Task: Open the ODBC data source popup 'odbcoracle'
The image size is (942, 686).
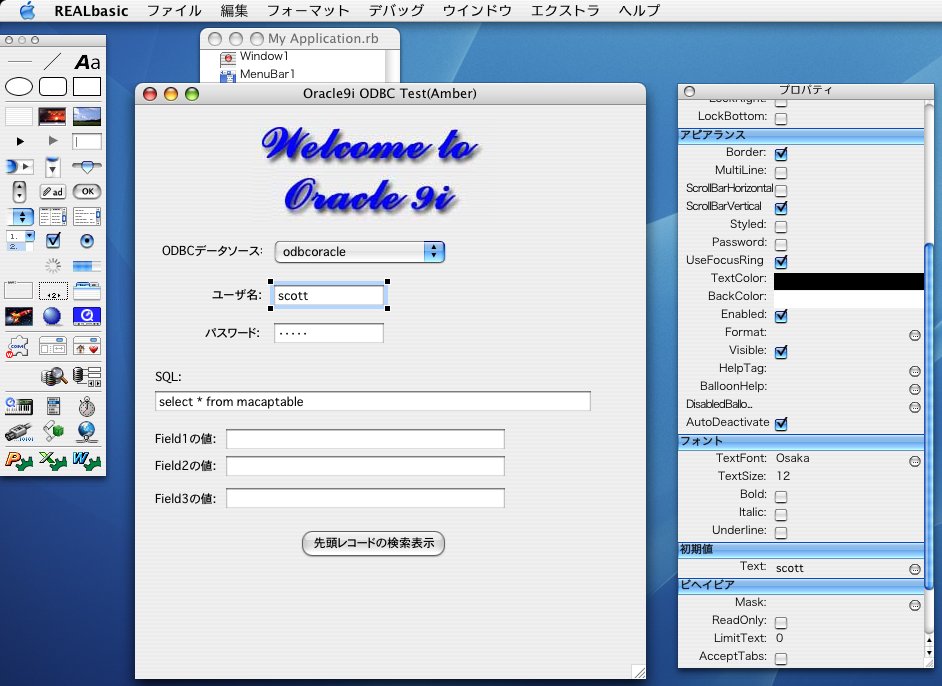Action: [x=360, y=252]
